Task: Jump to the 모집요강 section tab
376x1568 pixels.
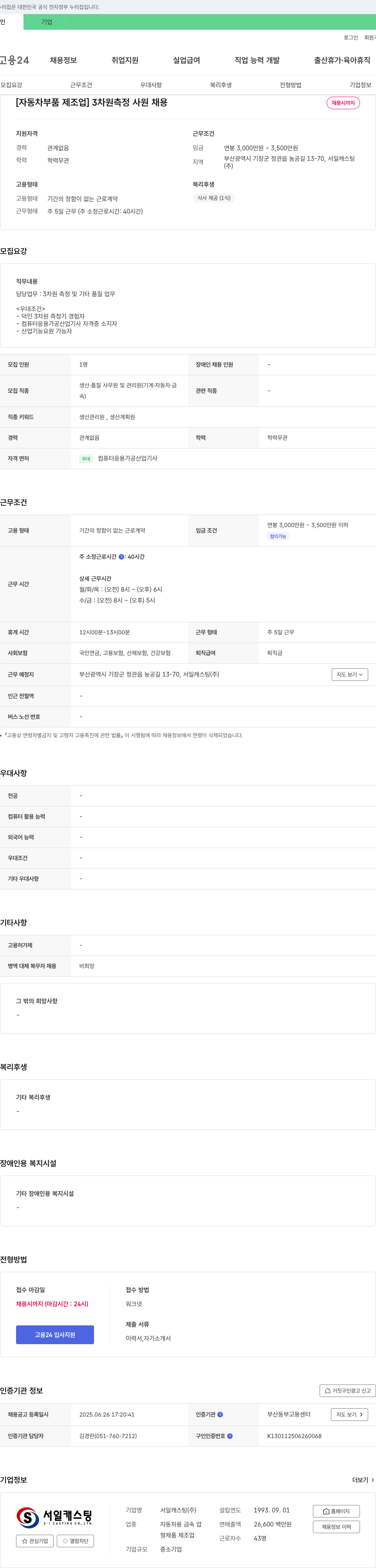Action: [11, 85]
